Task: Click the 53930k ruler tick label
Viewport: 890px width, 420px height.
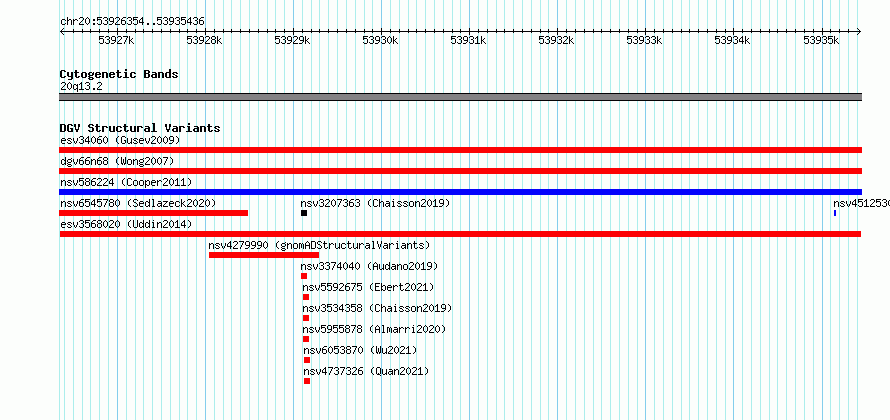Action: click(381, 40)
